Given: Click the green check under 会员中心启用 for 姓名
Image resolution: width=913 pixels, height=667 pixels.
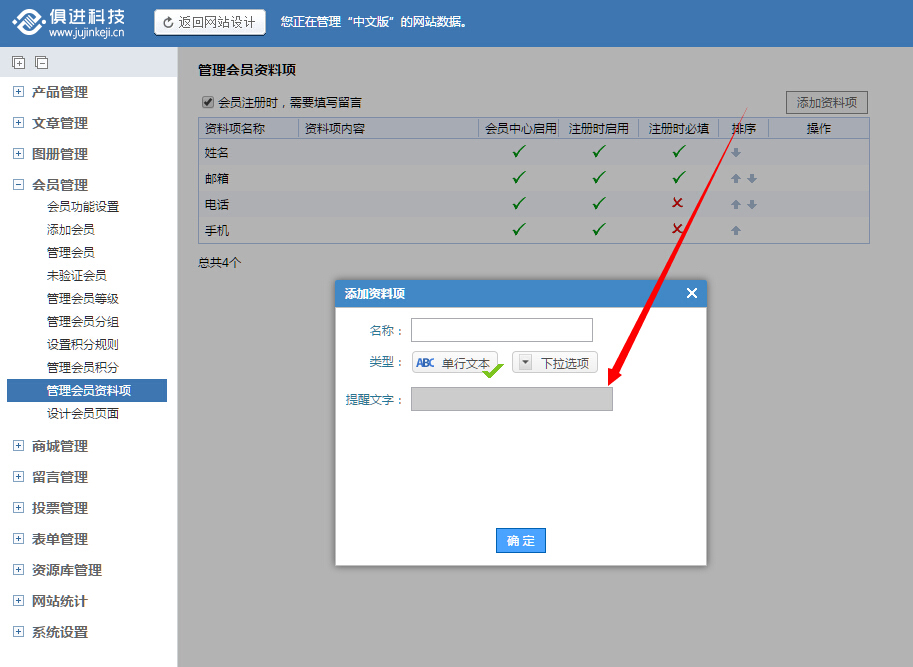Looking at the screenshot, I should [x=519, y=152].
